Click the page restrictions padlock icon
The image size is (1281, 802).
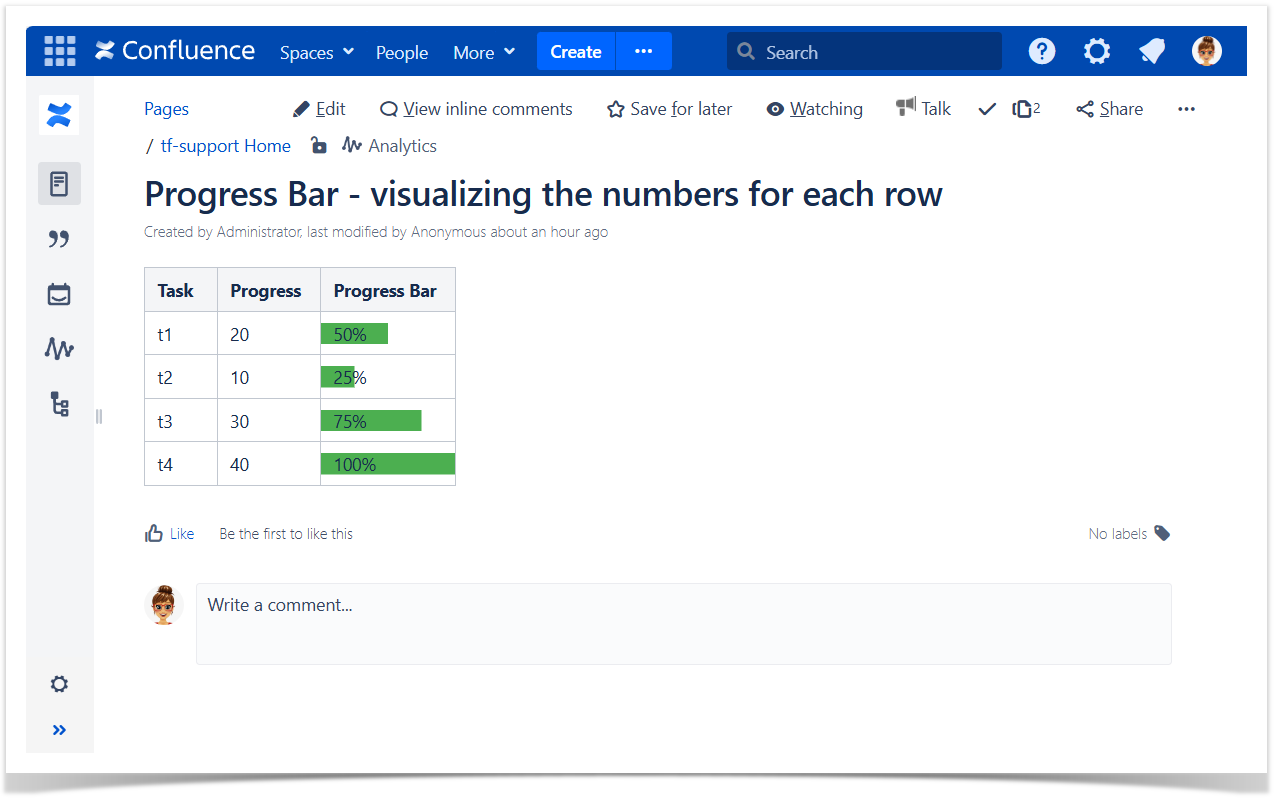(x=318, y=145)
